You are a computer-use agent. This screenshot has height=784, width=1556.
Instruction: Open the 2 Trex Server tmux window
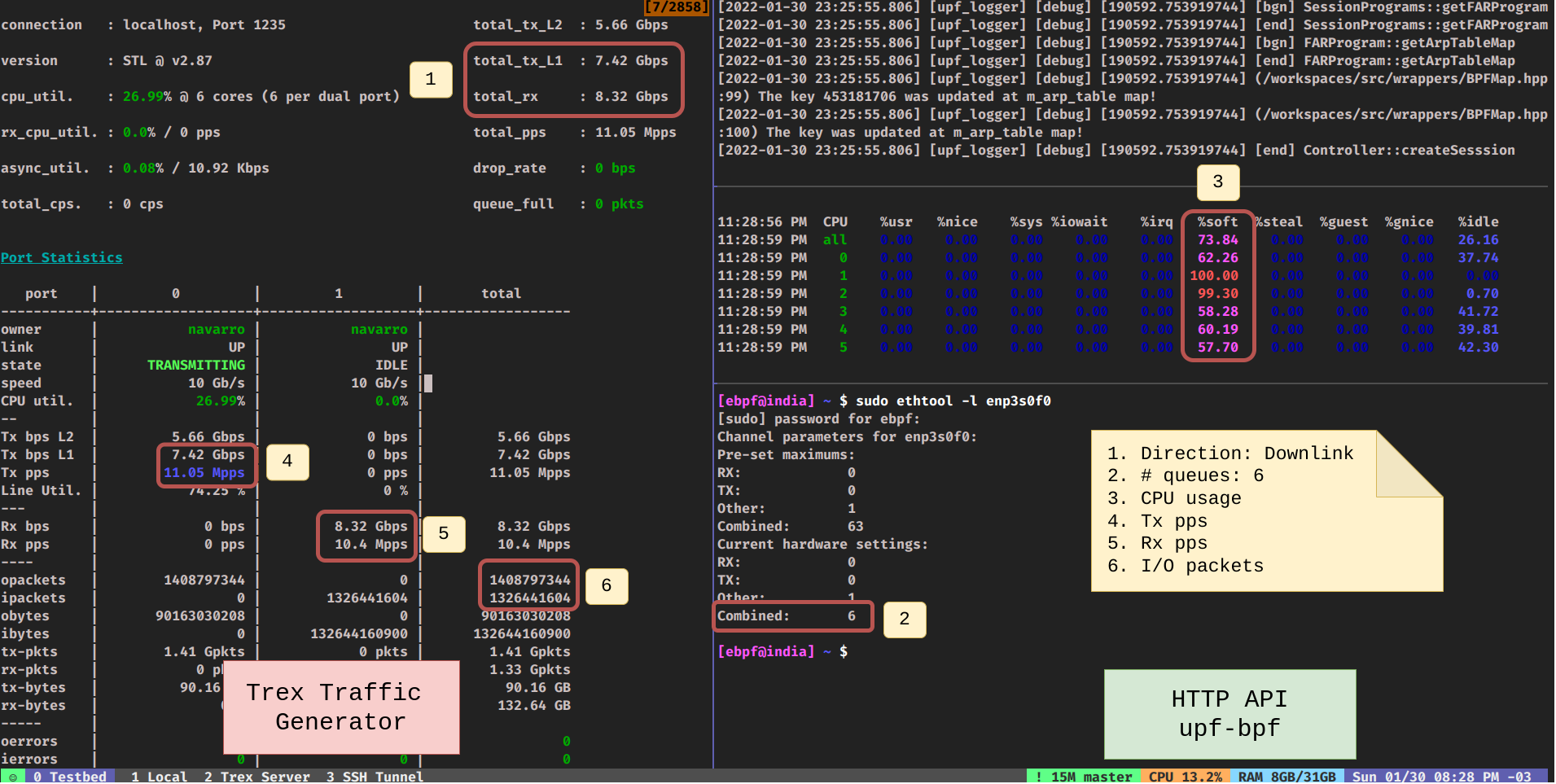pos(256,777)
